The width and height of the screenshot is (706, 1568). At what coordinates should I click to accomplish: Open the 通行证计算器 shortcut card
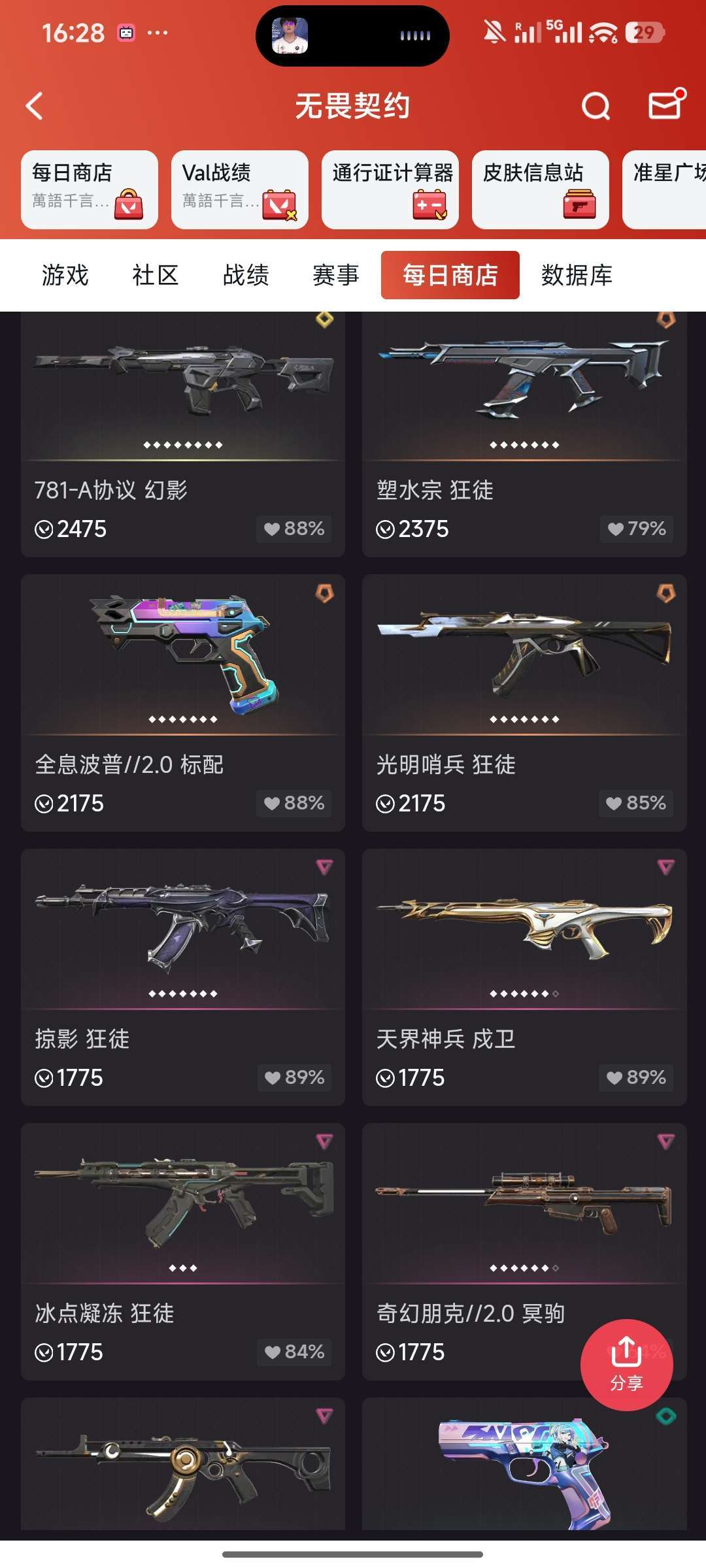pyautogui.click(x=390, y=189)
